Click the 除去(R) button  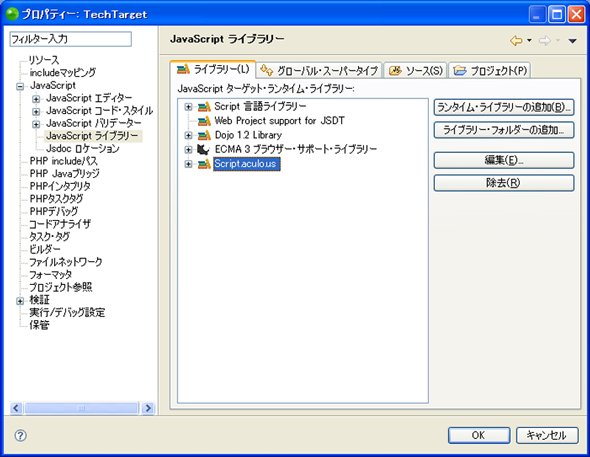[504, 183]
